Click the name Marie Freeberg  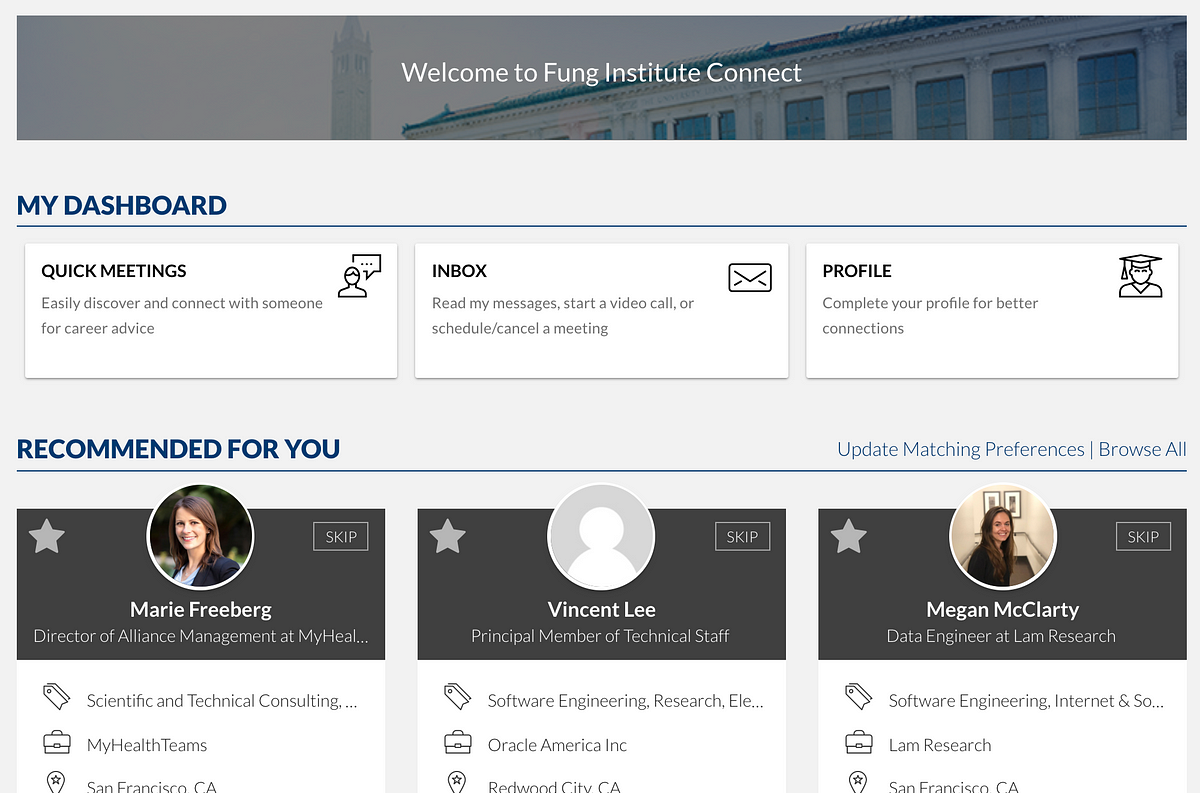coord(201,609)
